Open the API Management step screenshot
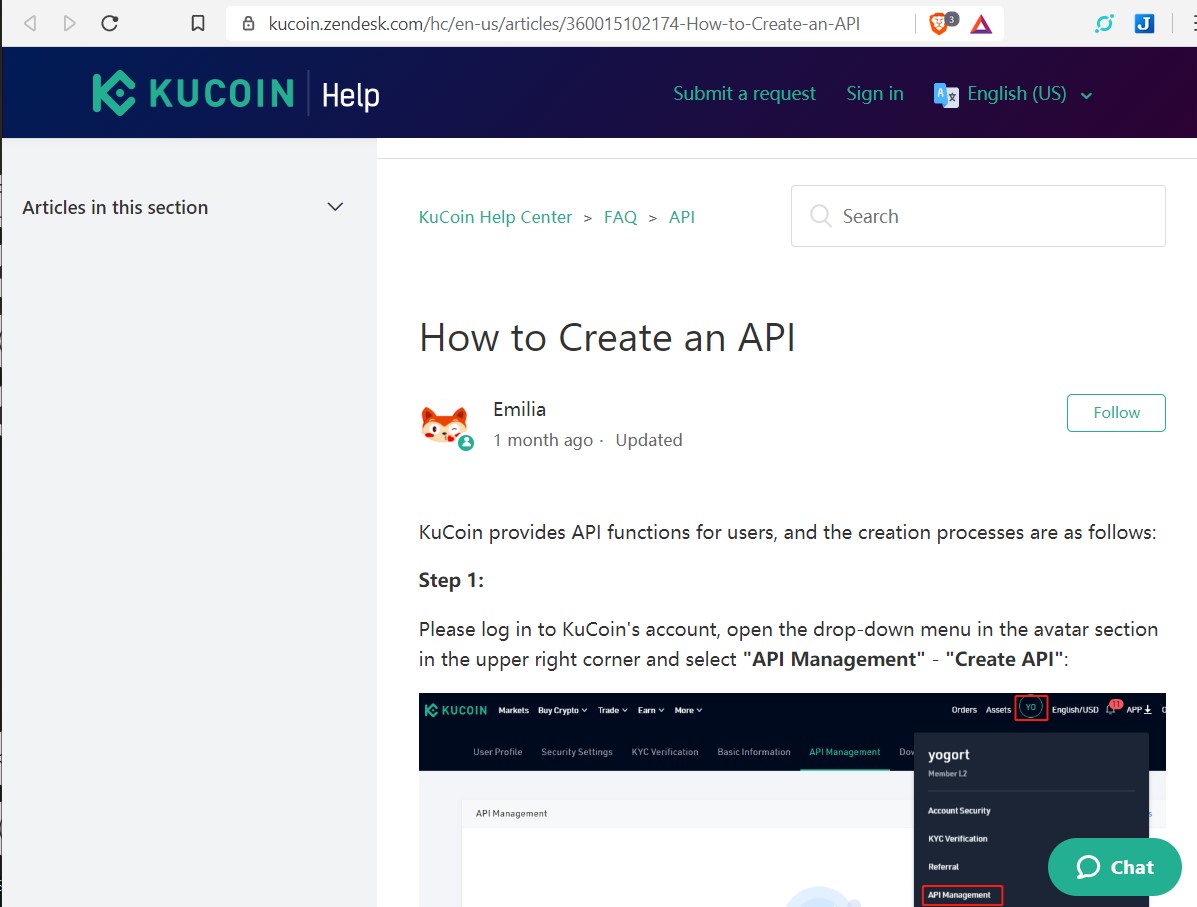This screenshot has height=907, width=1197. [x=792, y=800]
